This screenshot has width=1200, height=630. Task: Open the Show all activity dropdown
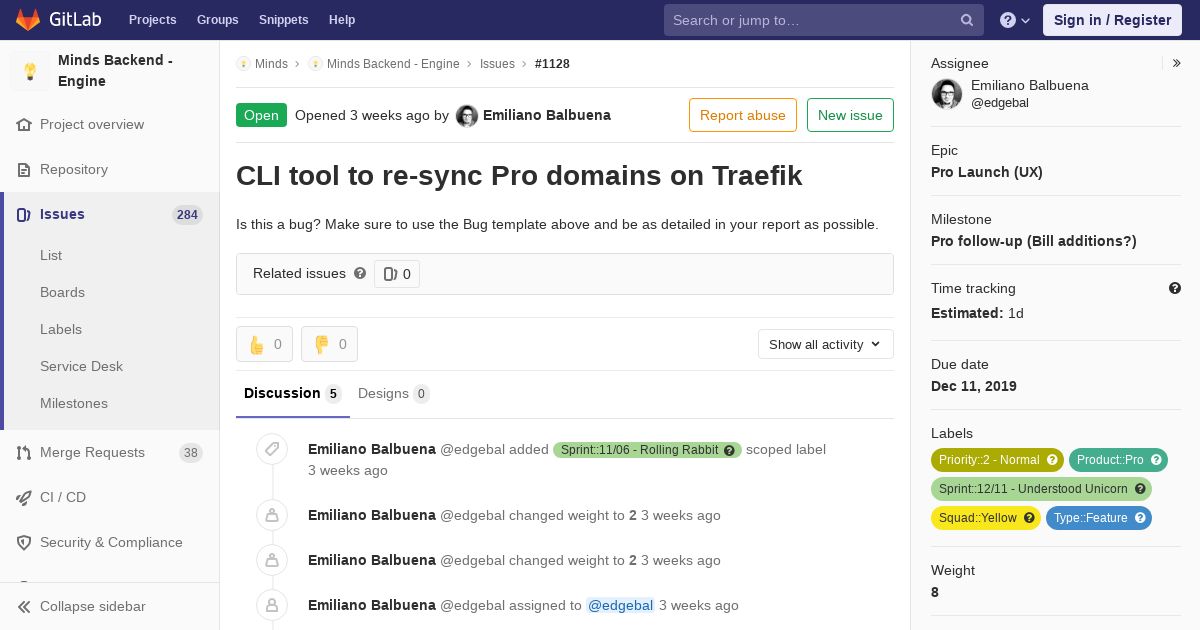825,344
